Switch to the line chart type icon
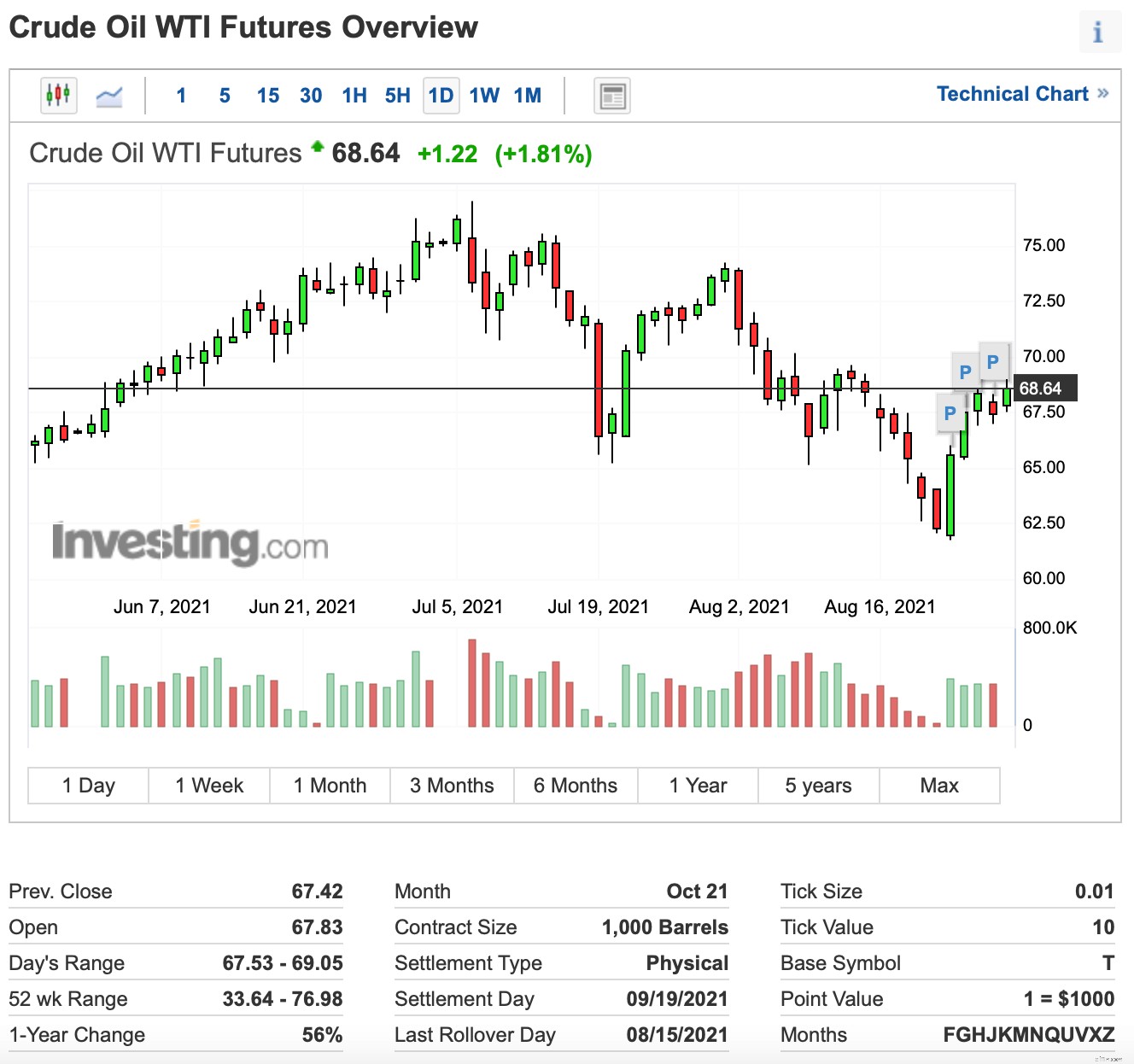Screen dimensions: 1134x1064 pos(109,95)
